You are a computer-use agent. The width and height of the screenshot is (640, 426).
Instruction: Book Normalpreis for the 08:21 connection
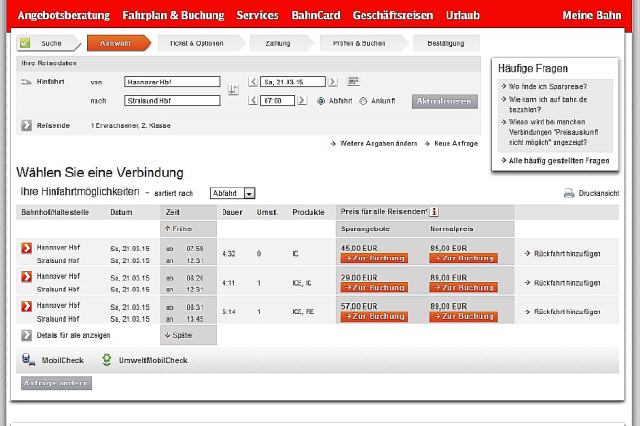tap(463, 288)
